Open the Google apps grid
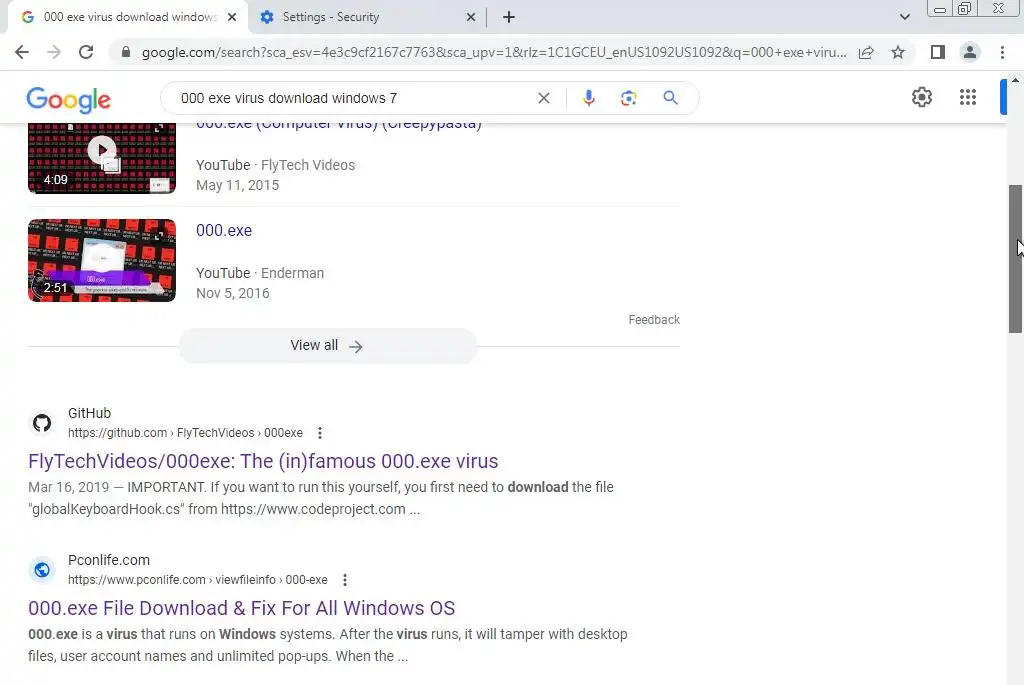 point(968,97)
